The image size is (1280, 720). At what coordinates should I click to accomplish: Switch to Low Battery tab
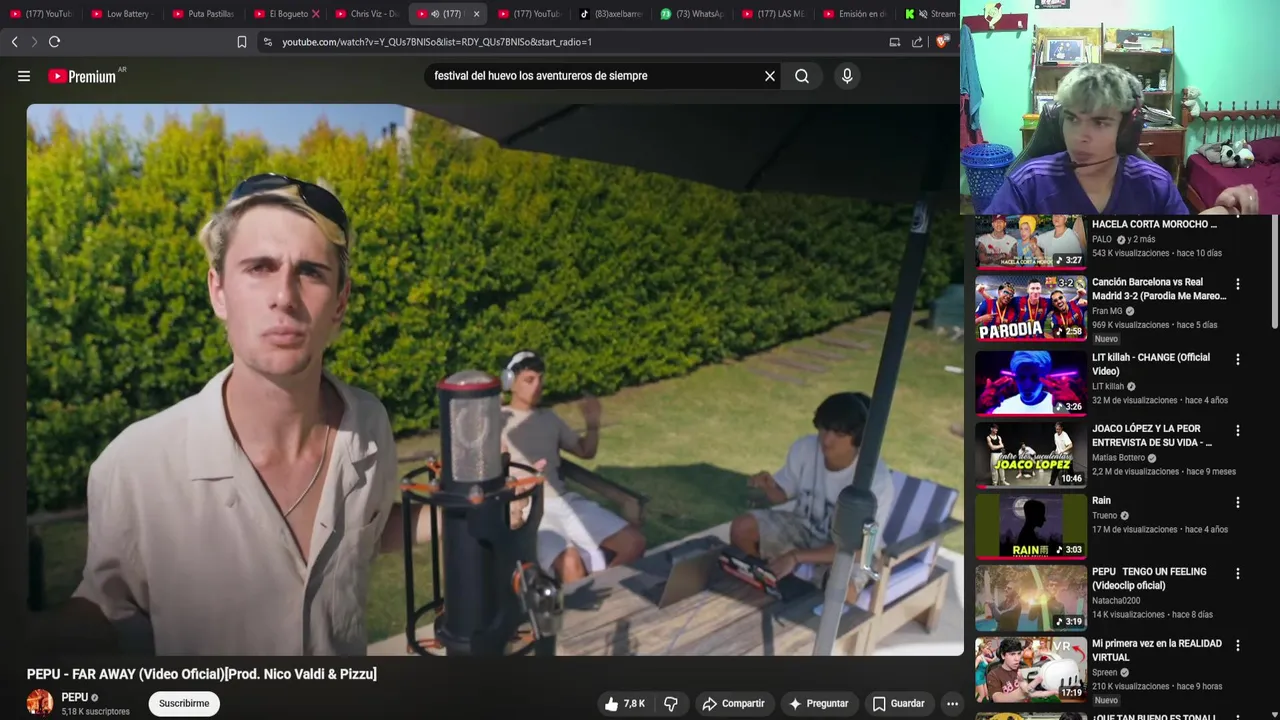click(x=122, y=14)
